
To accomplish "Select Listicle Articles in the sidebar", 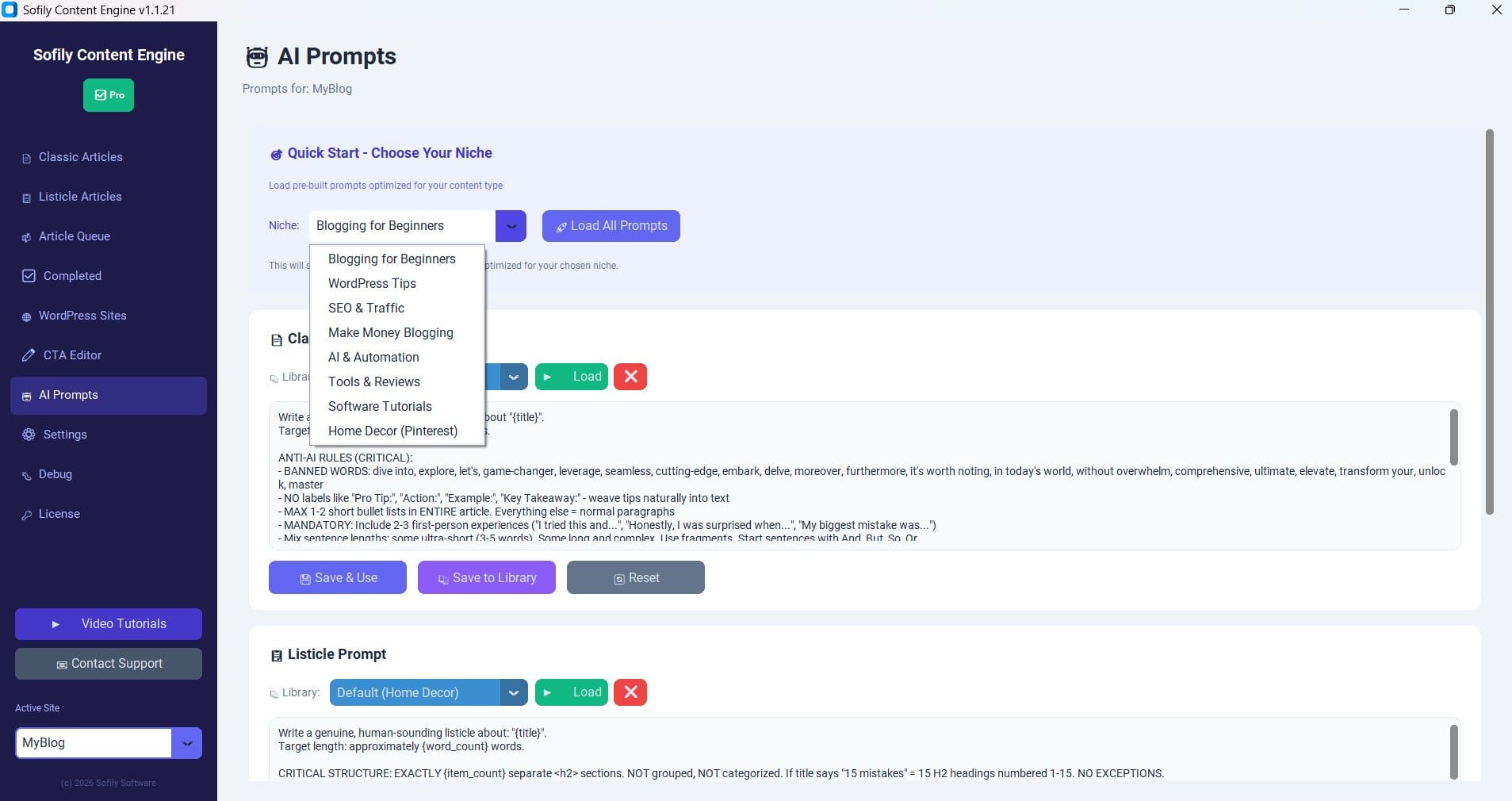I will 80,197.
